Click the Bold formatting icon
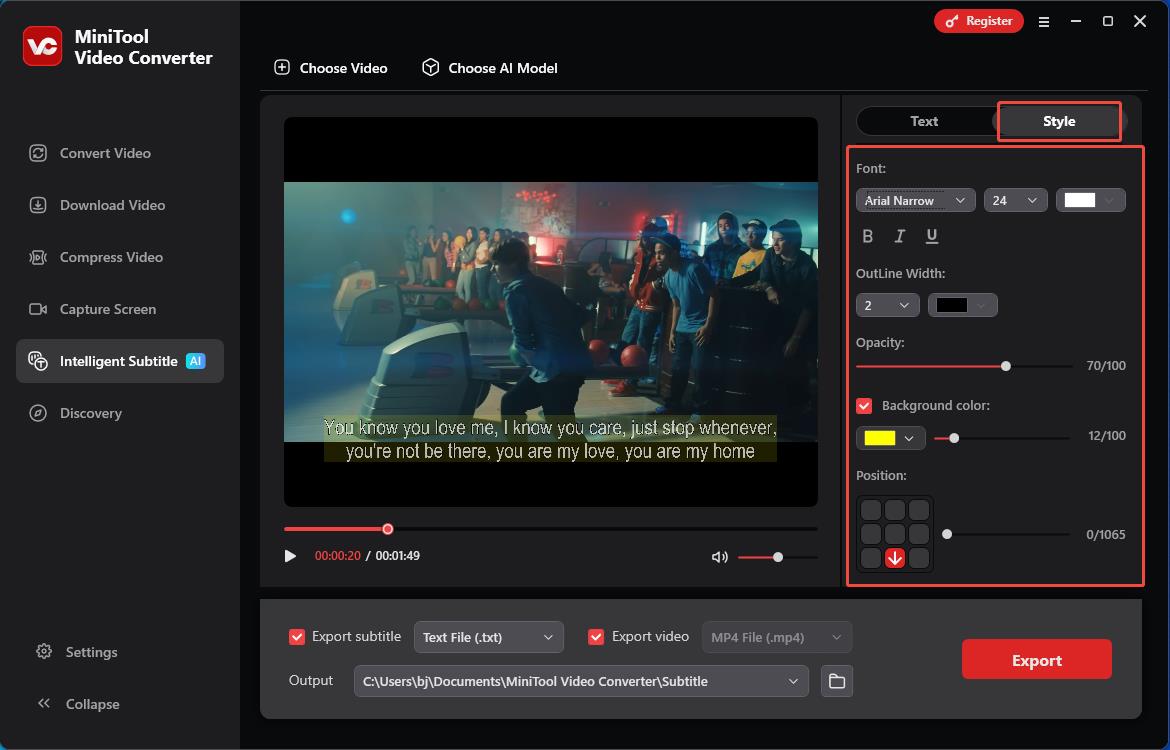The width and height of the screenshot is (1170, 750). tap(867, 236)
